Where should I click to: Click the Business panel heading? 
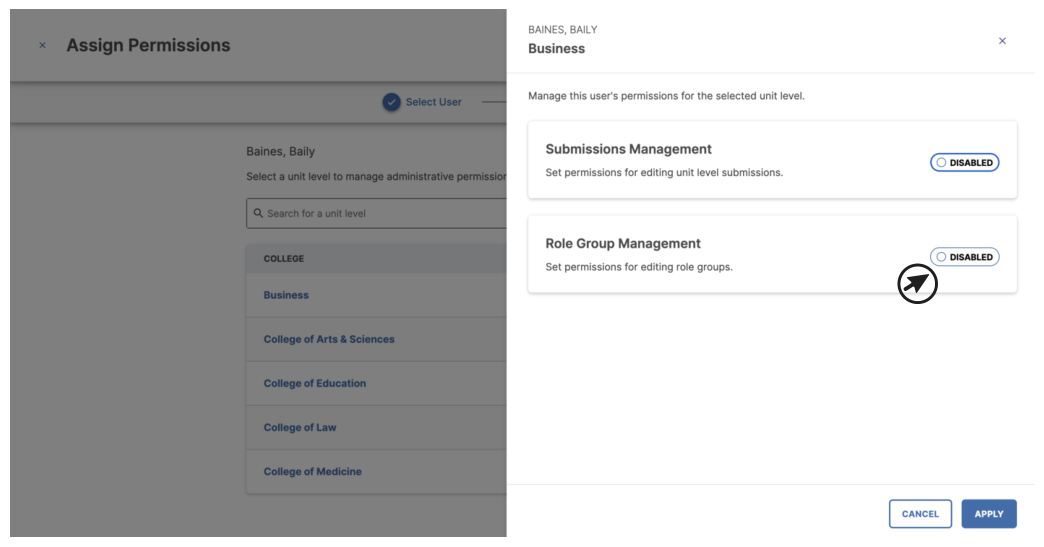click(556, 49)
